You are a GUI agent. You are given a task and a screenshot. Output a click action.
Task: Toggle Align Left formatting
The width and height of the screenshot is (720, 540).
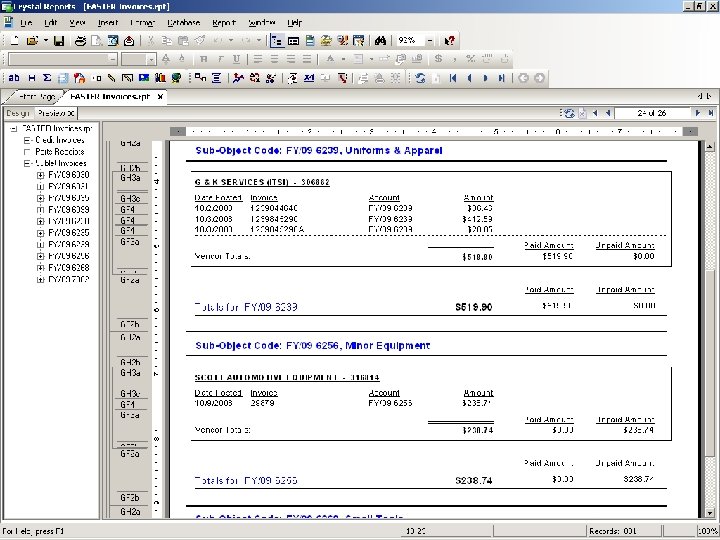coord(258,59)
